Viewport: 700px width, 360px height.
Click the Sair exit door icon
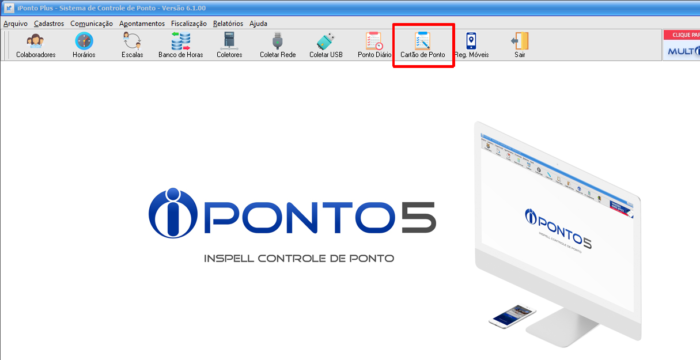(x=520, y=41)
